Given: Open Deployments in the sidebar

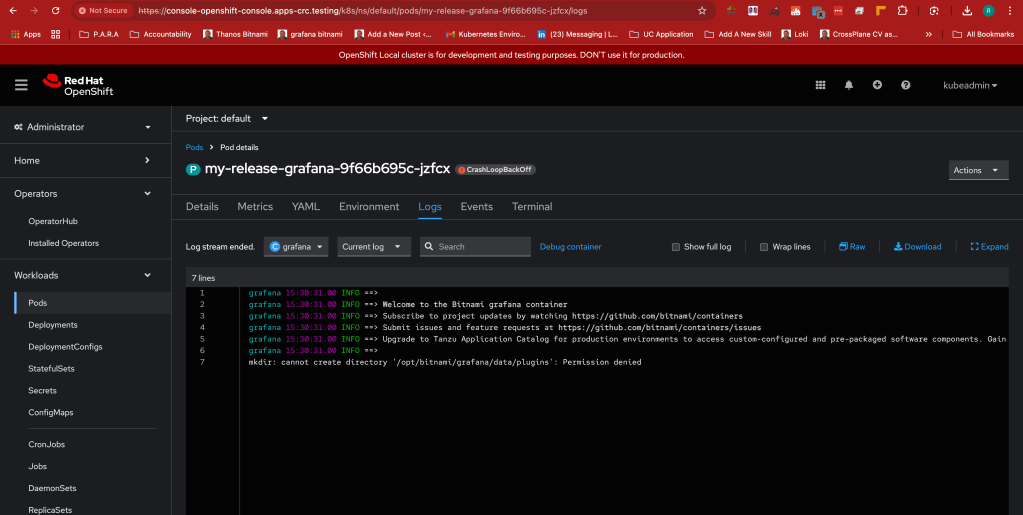Looking at the screenshot, I should [x=53, y=324].
